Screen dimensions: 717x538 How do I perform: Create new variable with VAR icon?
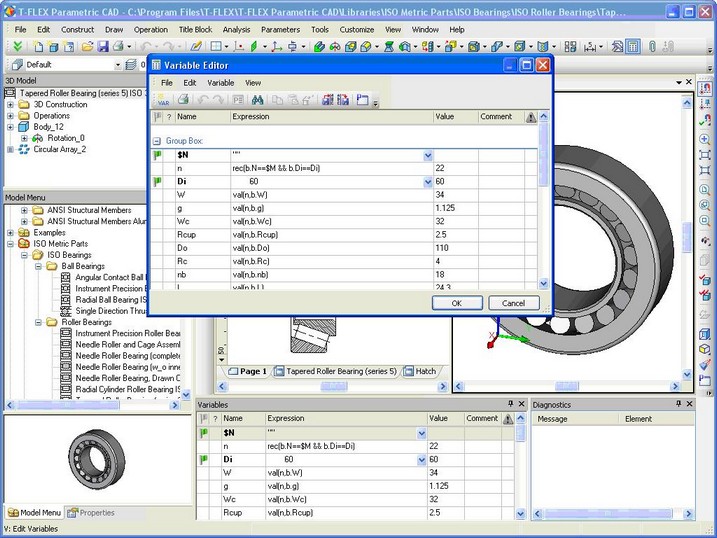click(163, 100)
